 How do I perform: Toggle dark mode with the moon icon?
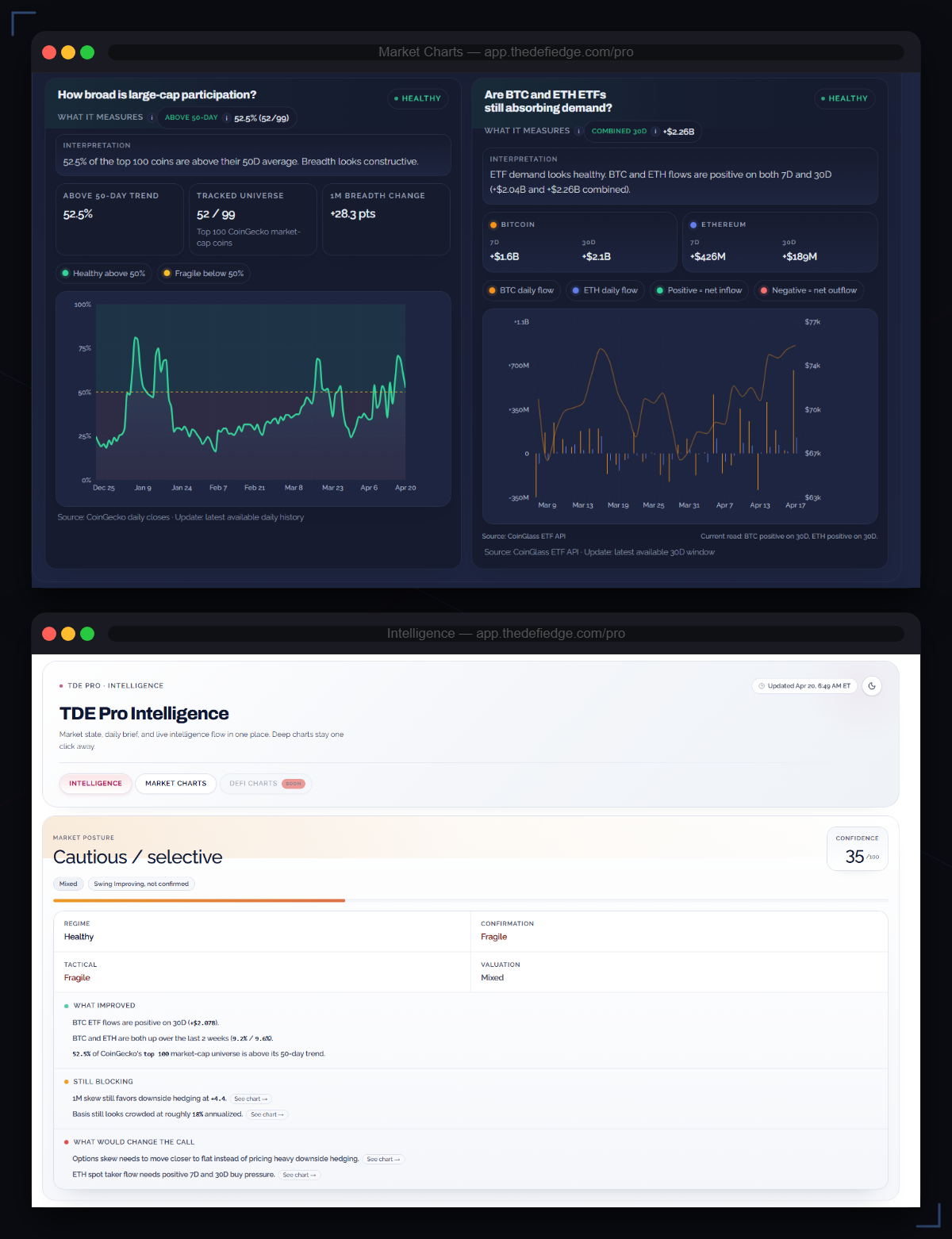click(872, 686)
